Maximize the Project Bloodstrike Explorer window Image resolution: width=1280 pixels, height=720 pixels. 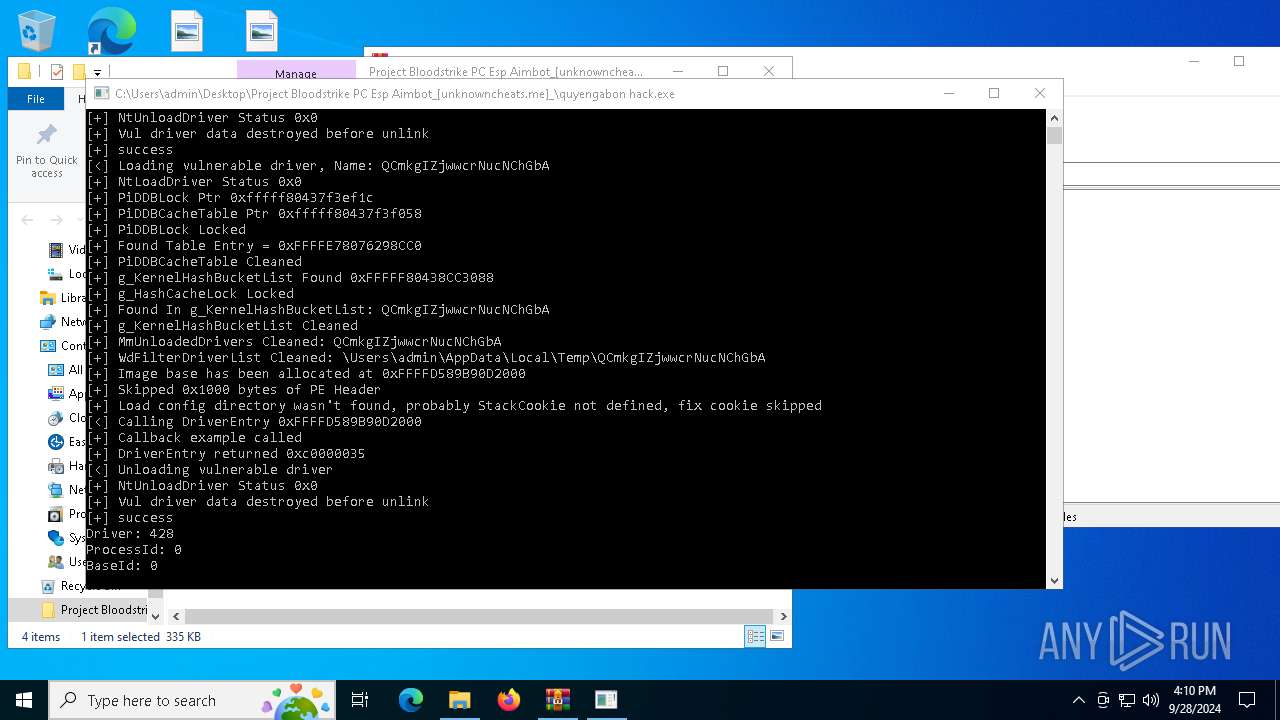(723, 71)
